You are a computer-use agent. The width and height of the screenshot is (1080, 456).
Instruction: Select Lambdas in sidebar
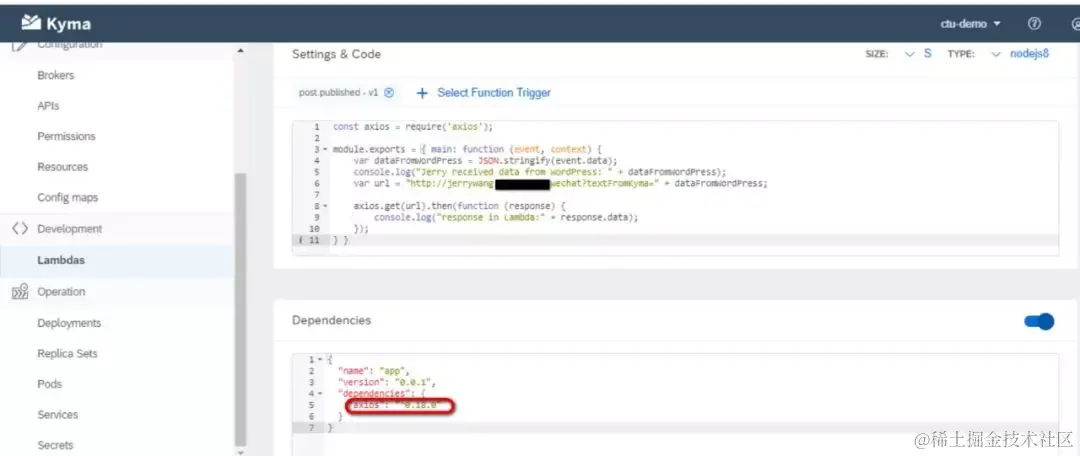click(61, 260)
